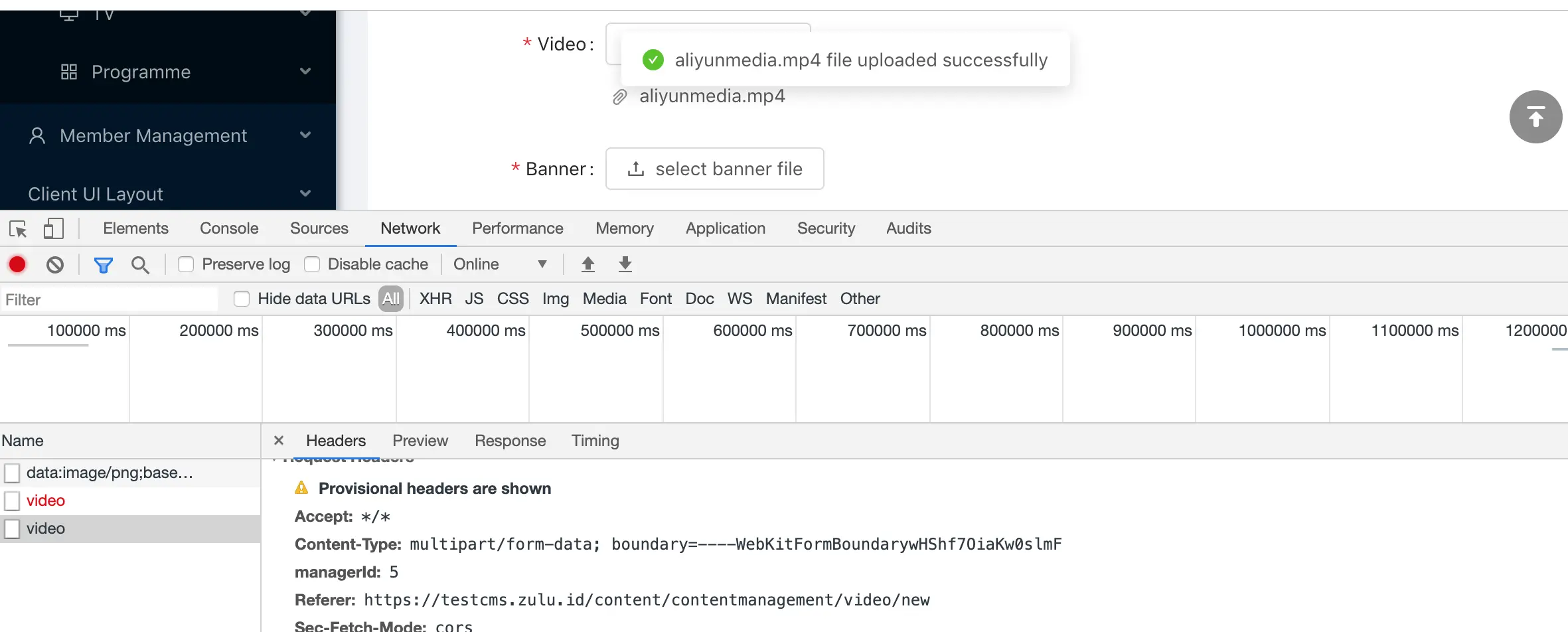Check Hide data URLs option

click(242, 299)
